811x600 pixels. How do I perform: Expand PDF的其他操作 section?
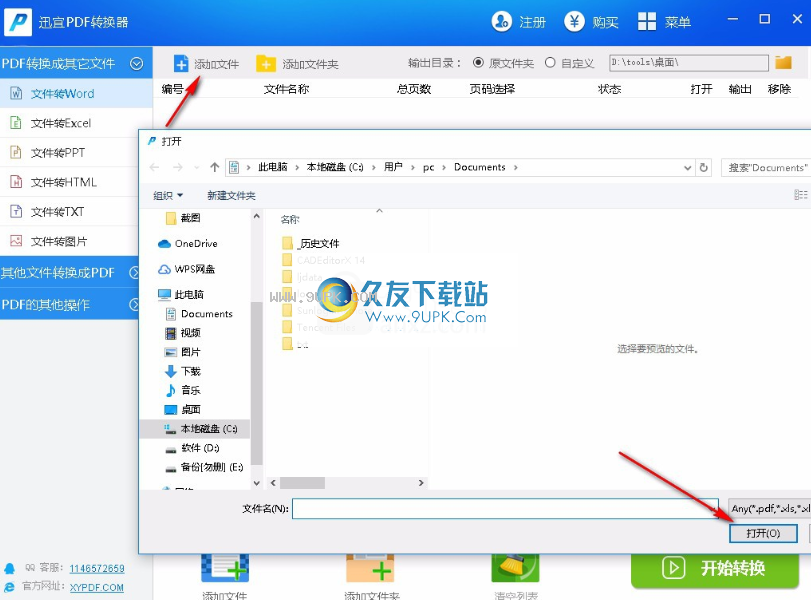point(69,304)
